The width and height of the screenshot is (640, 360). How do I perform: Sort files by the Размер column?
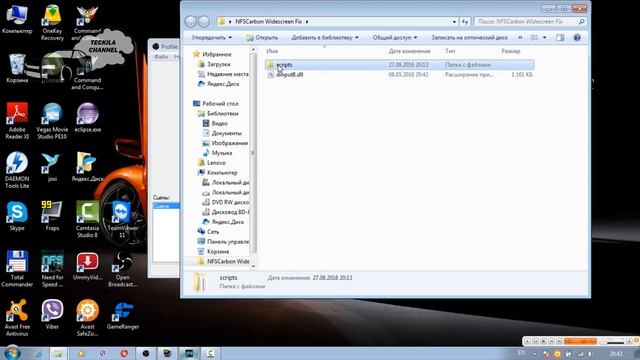(x=511, y=51)
